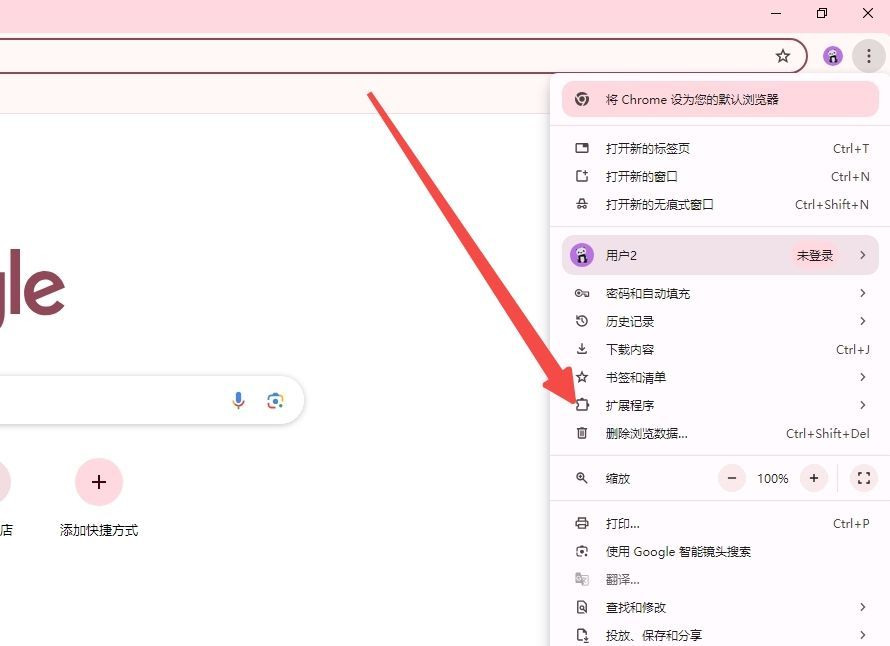890x646 pixels.
Task: Expand the 用户2 profile submenu arrow
Action: (863, 255)
